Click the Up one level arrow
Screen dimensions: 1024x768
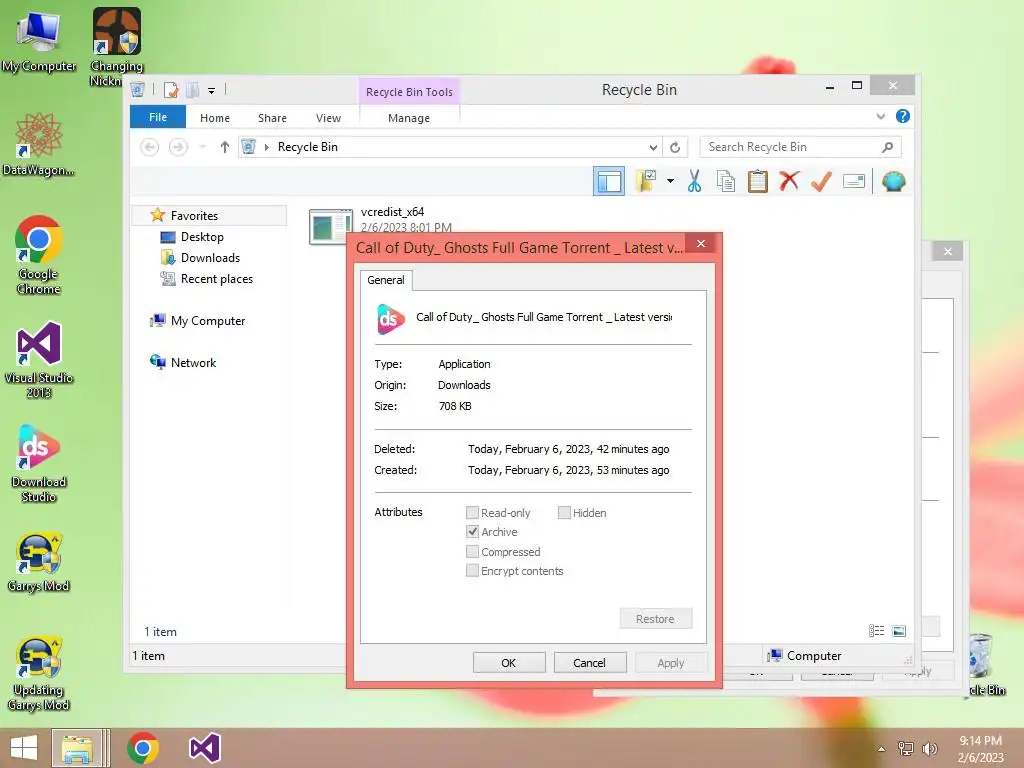(x=225, y=147)
